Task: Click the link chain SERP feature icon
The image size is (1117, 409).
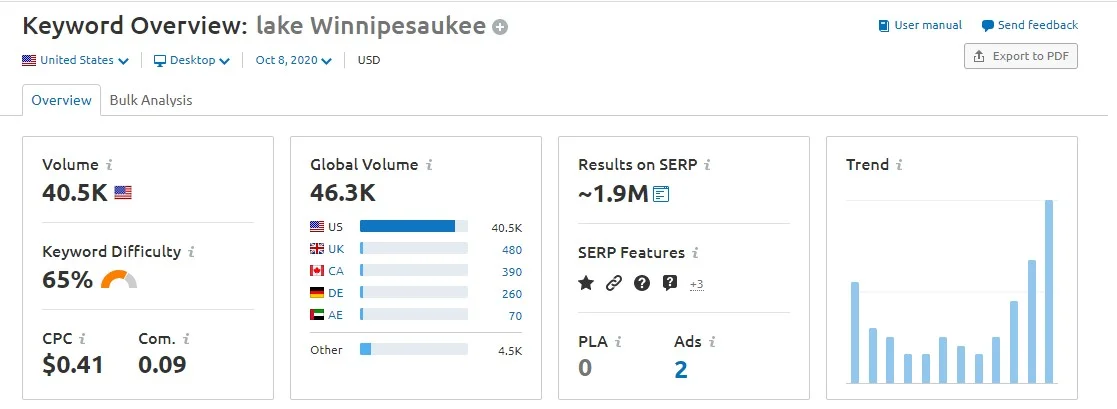Action: point(614,283)
